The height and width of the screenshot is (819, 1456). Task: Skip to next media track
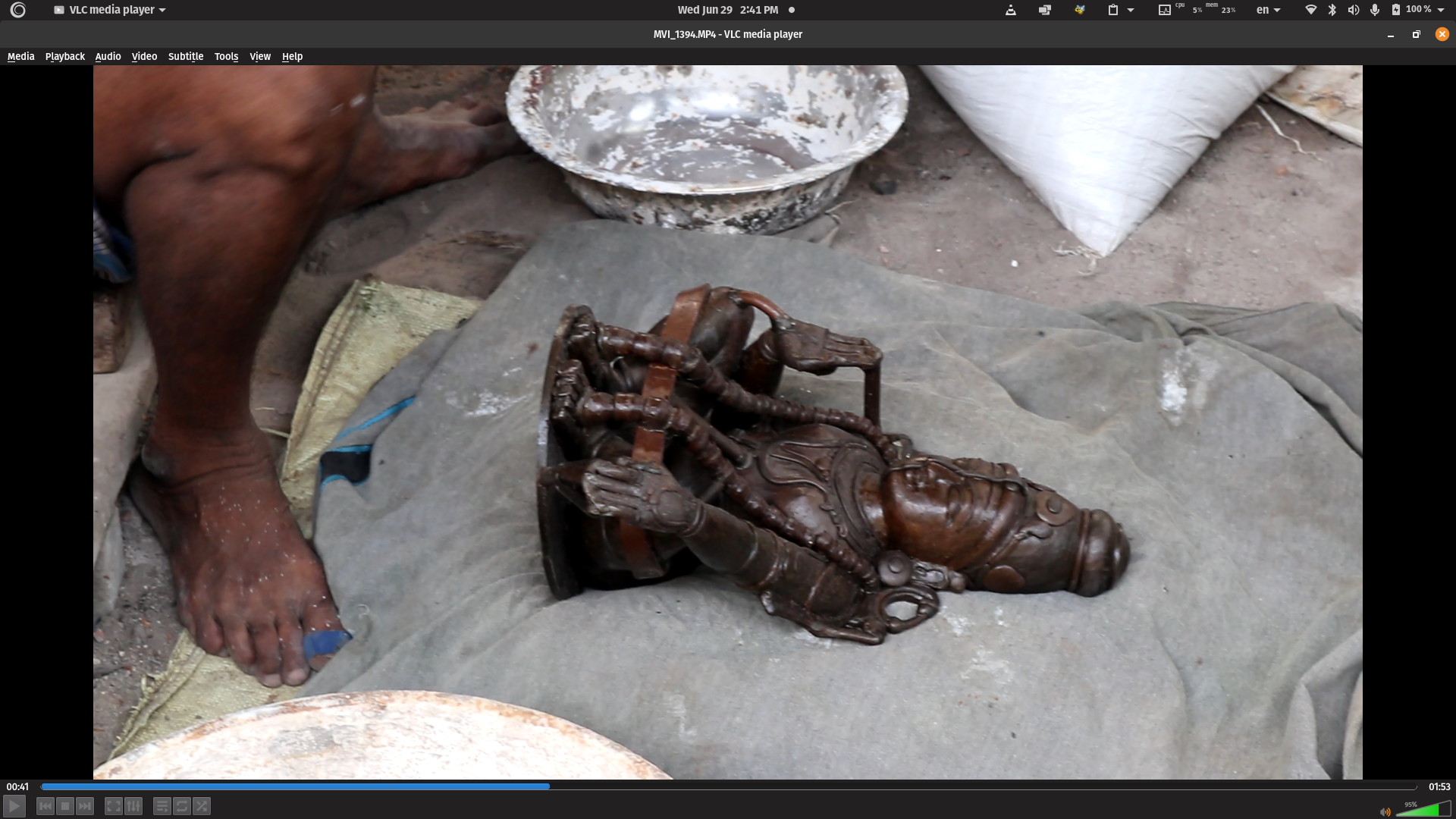[x=85, y=806]
